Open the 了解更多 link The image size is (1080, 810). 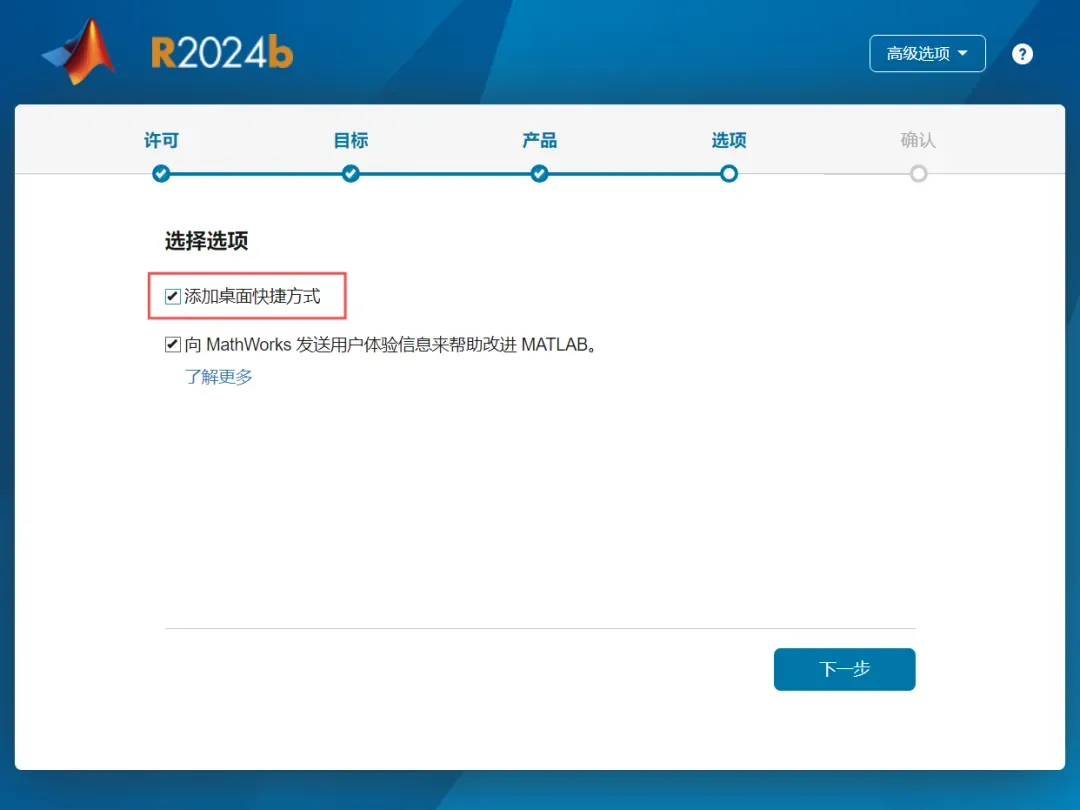218,377
